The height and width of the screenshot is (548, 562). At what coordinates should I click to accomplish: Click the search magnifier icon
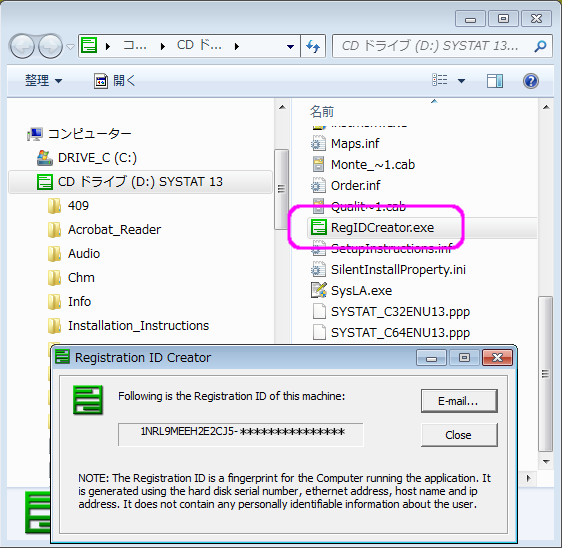pos(540,46)
